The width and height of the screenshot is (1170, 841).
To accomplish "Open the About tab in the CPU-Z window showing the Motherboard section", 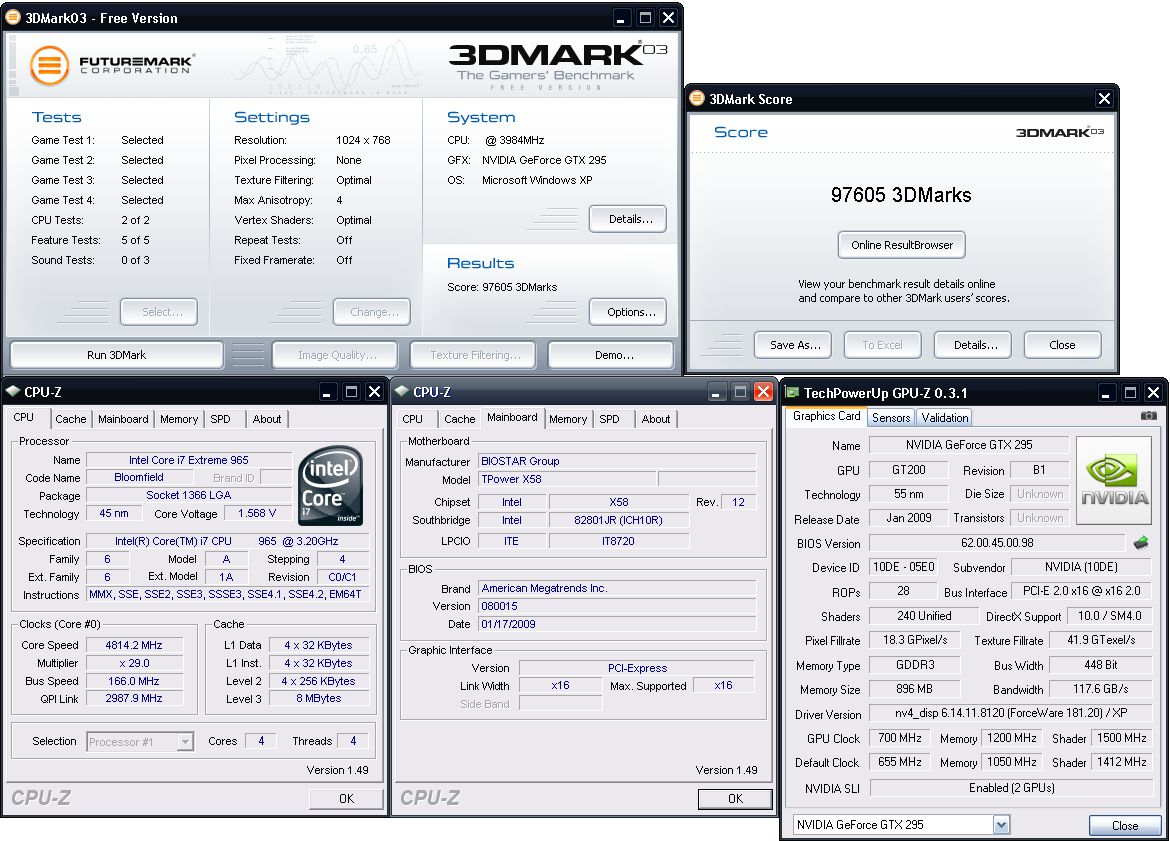I will pos(656,419).
